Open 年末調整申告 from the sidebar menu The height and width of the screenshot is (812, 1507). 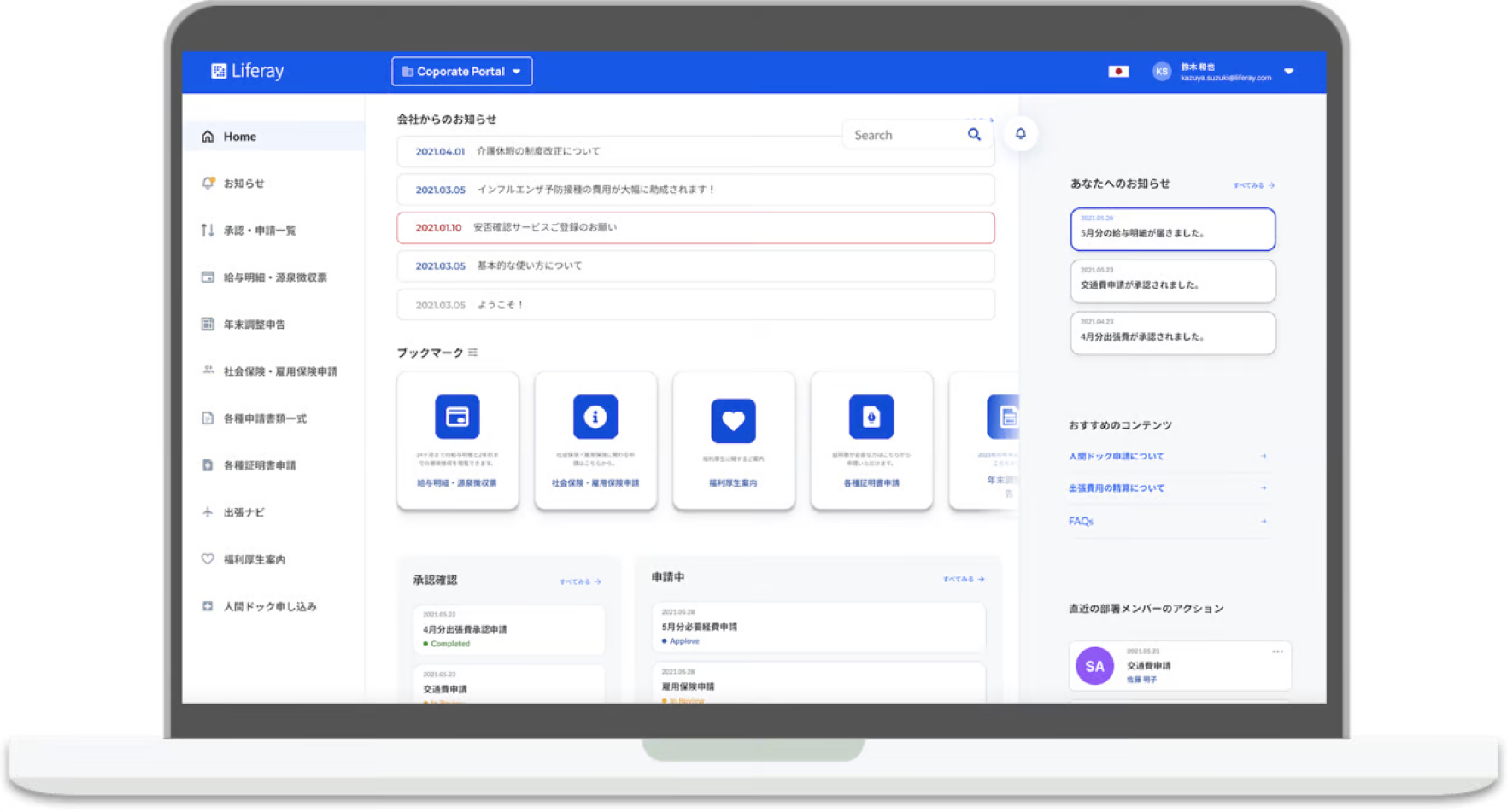pos(207,324)
